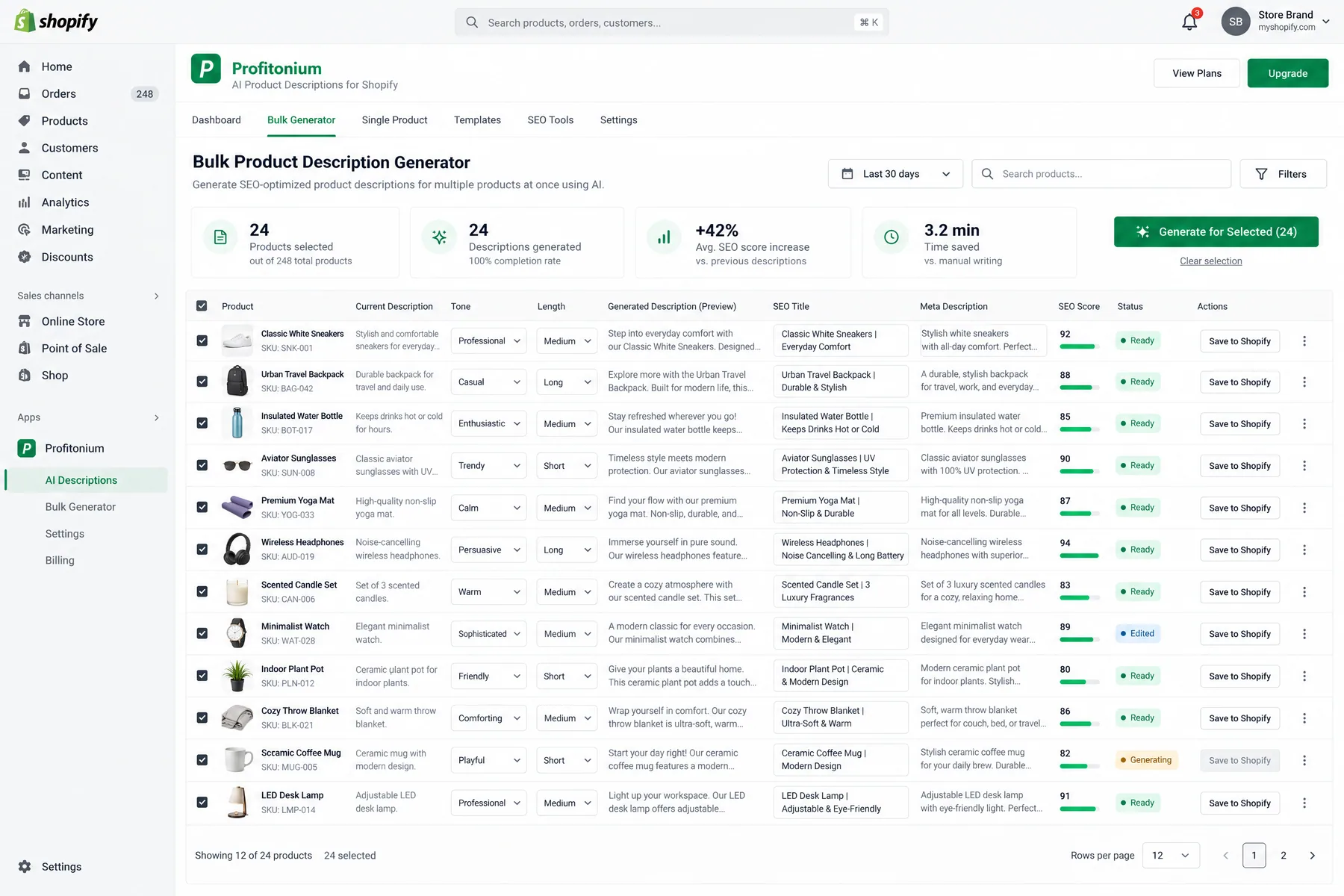This screenshot has width=1344, height=896.
Task: Open more actions for Classic White Sneakers
Action: (1304, 340)
